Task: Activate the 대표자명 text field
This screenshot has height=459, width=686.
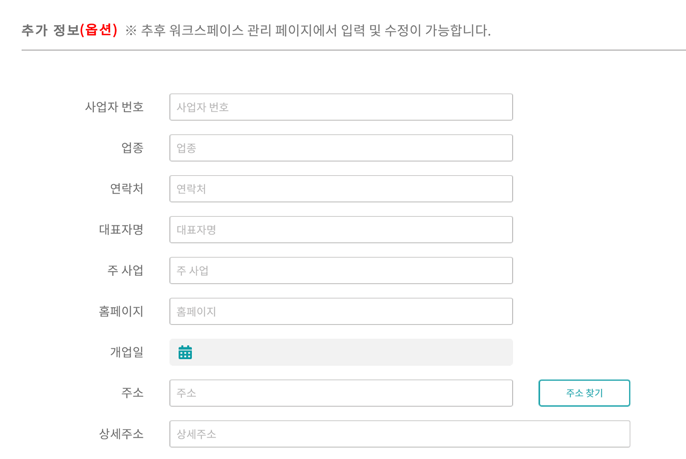Action: coord(341,229)
